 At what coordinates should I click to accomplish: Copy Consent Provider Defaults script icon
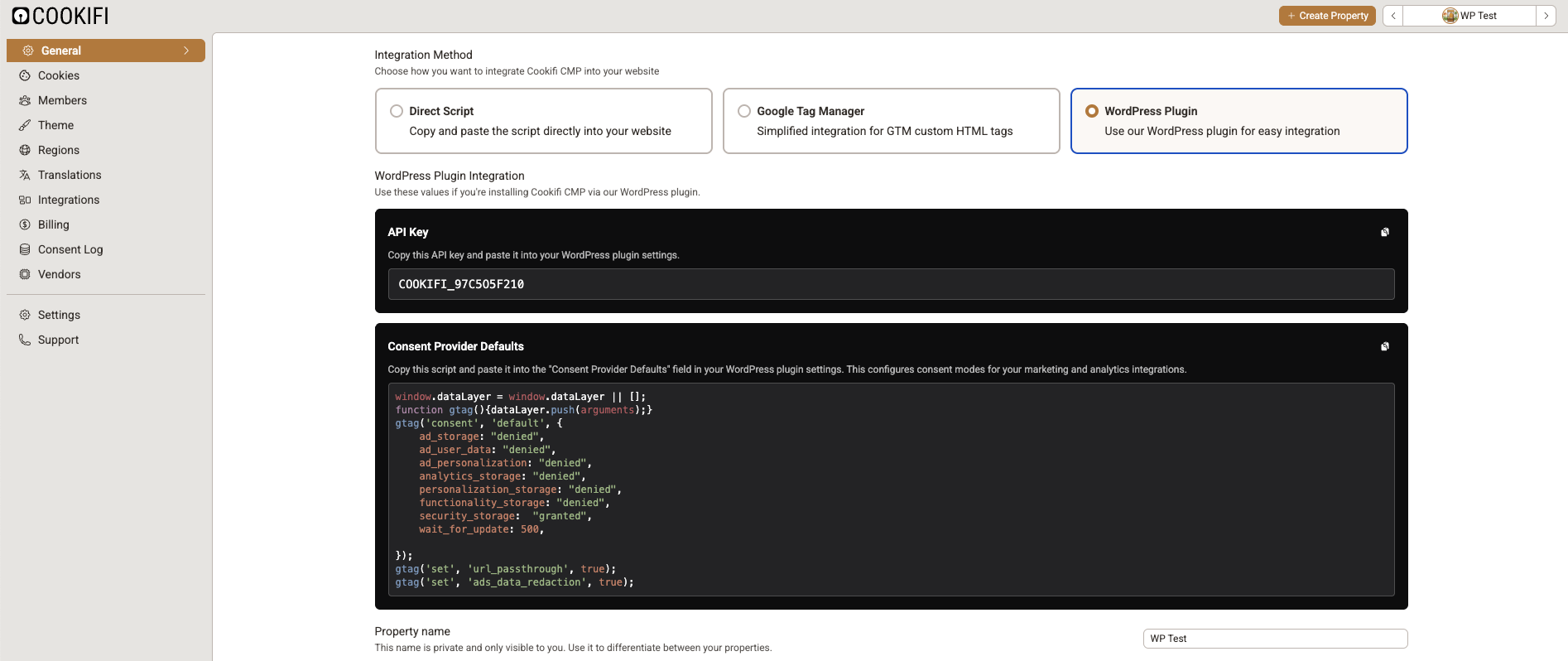(1385, 346)
